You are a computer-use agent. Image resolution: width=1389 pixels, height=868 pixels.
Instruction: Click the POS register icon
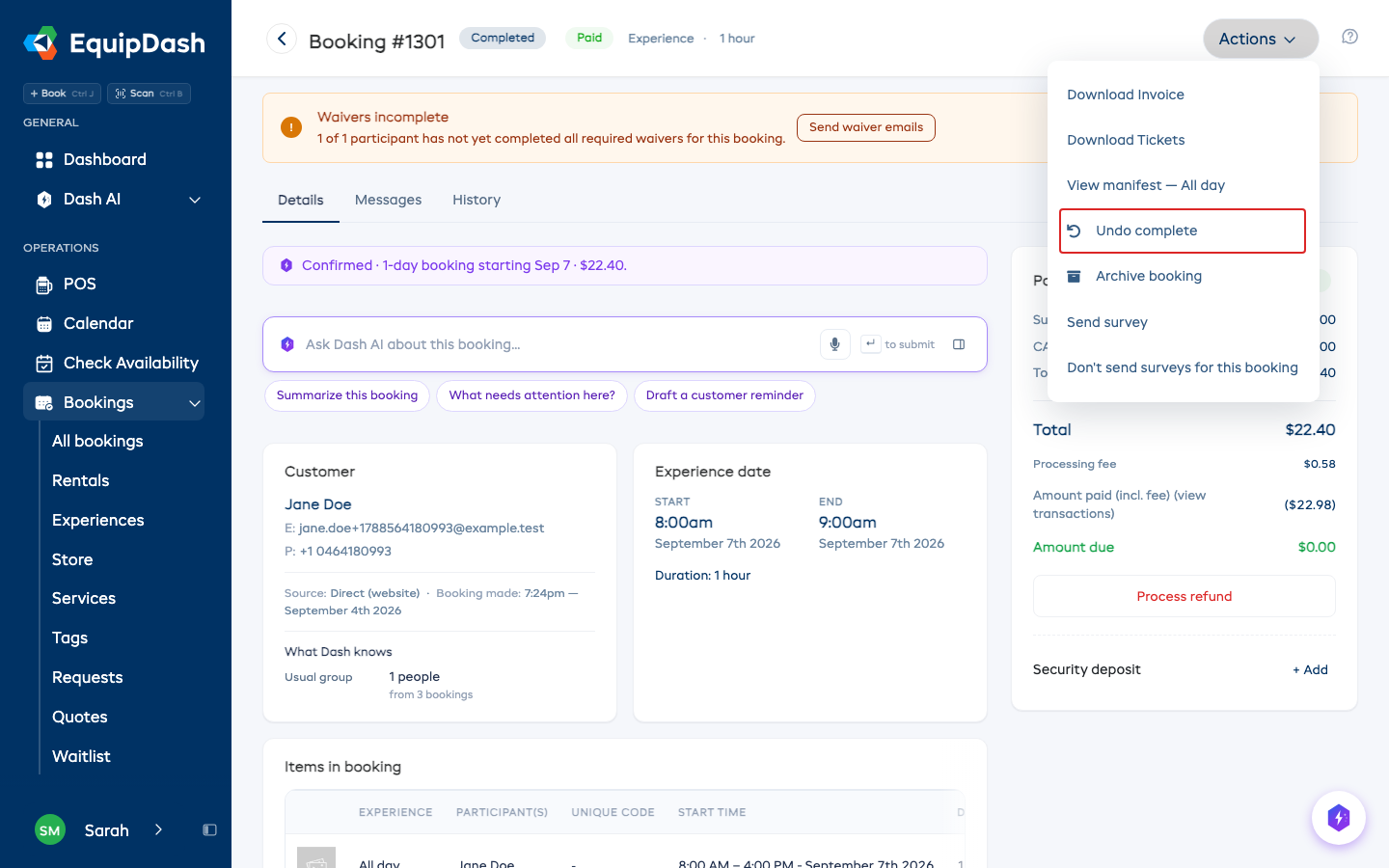pyautogui.click(x=44, y=285)
